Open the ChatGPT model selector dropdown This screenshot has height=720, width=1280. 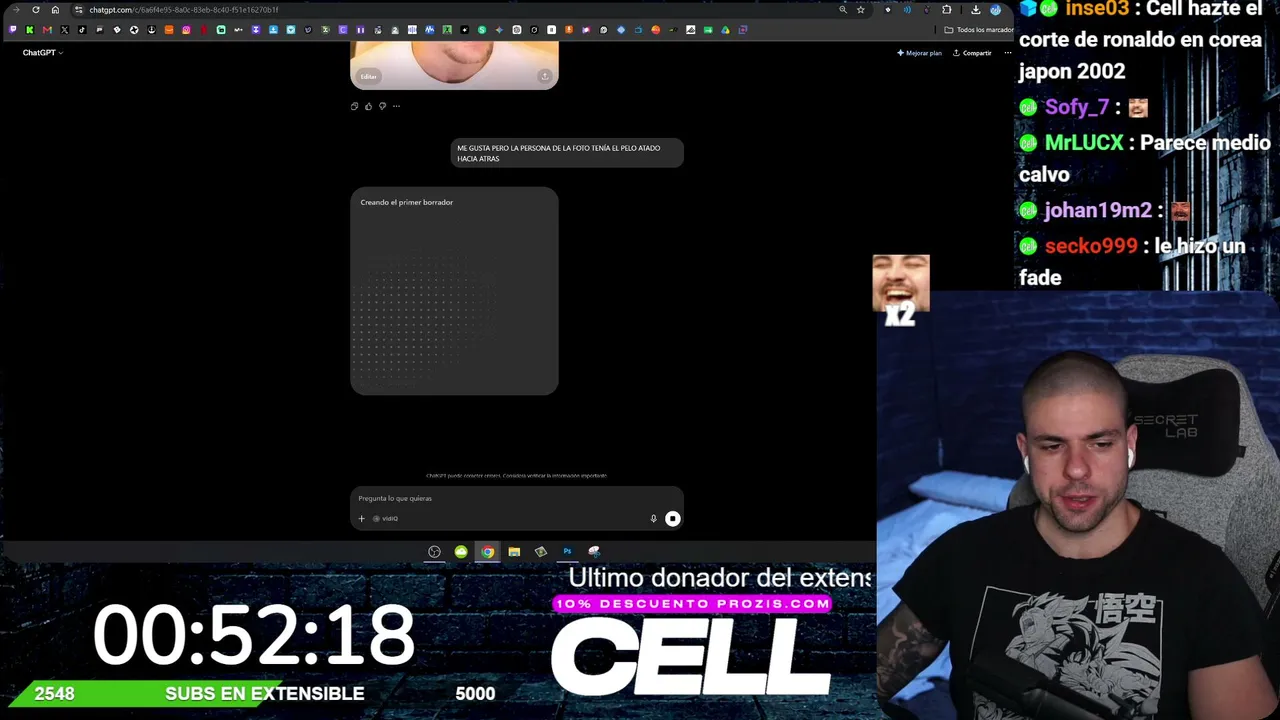click(x=42, y=52)
